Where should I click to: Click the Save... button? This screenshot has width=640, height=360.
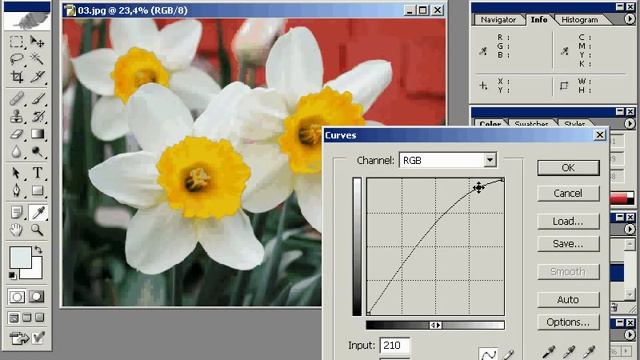coord(568,244)
